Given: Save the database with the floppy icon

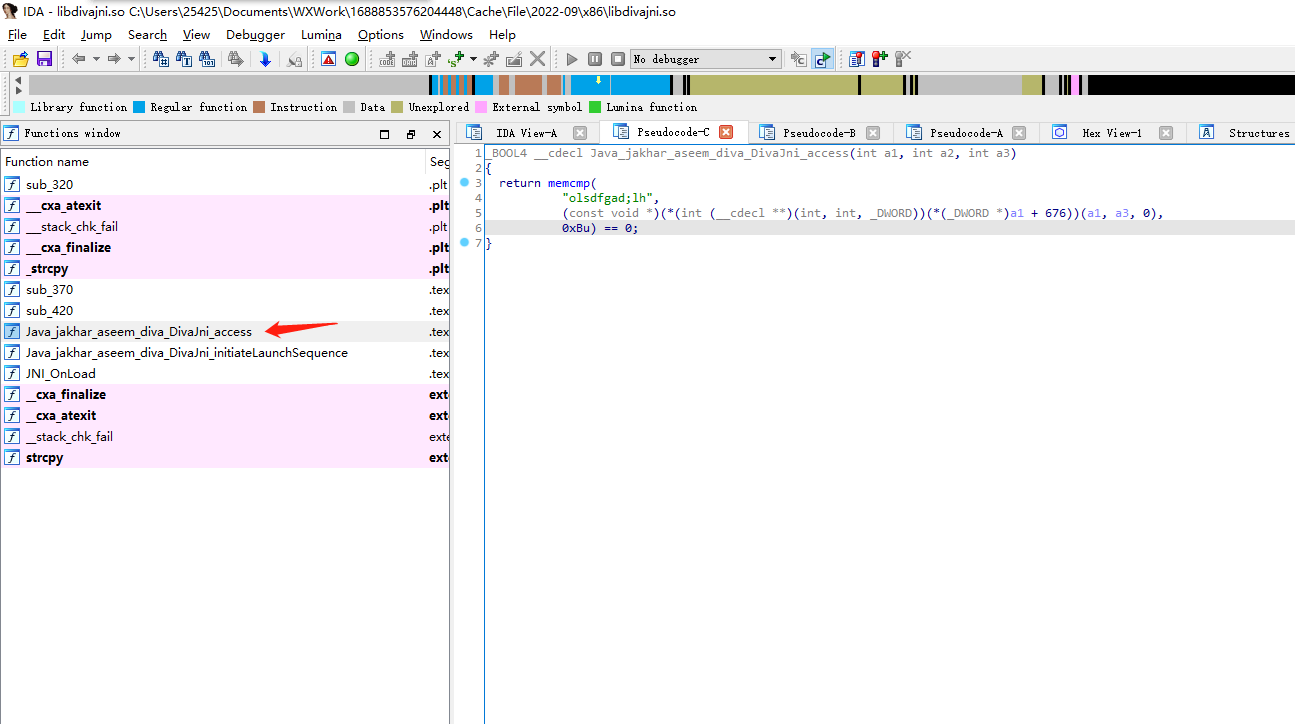Looking at the screenshot, I should tap(44, 59).
